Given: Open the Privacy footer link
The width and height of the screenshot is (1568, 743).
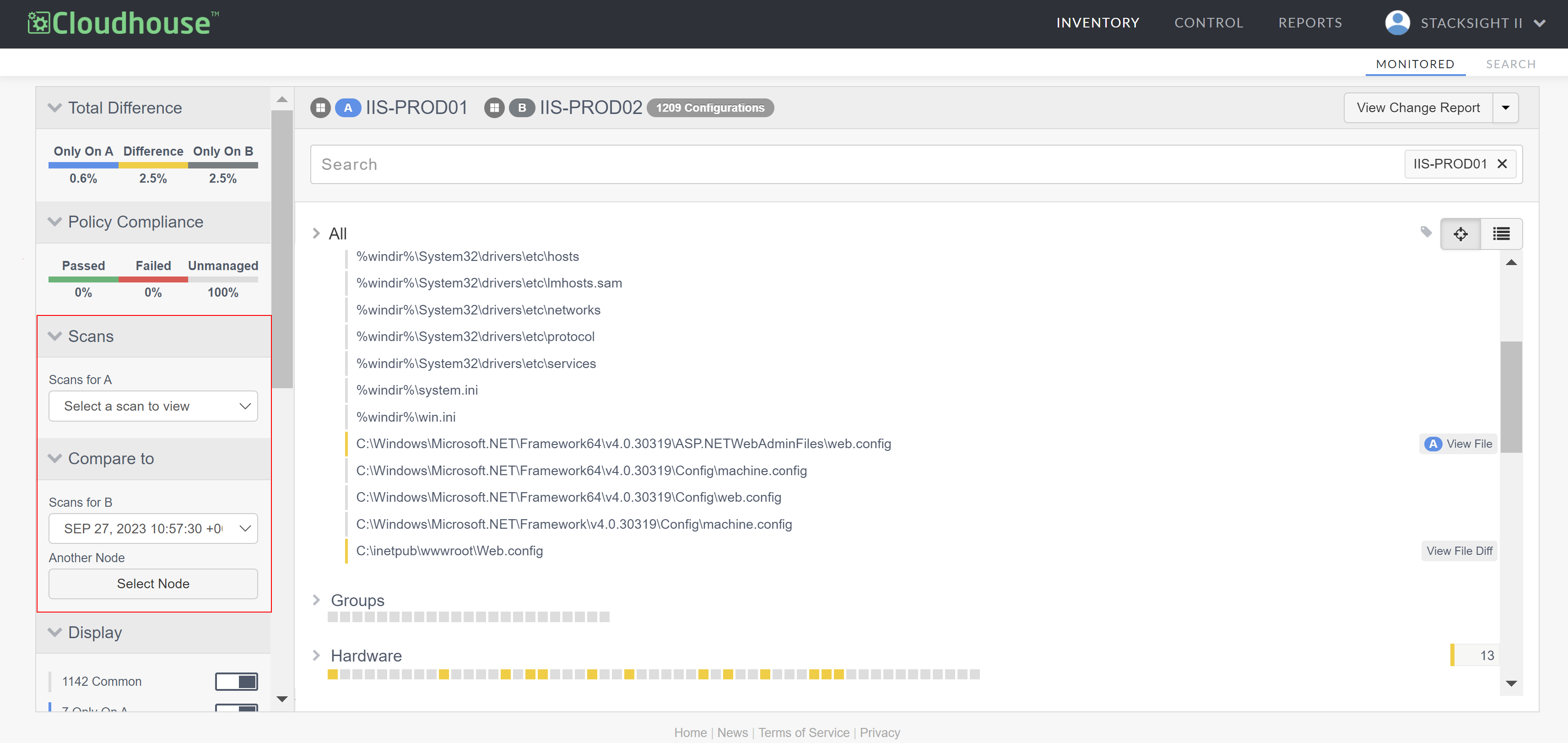Looking at the screenshot, I should coord(880,732).
